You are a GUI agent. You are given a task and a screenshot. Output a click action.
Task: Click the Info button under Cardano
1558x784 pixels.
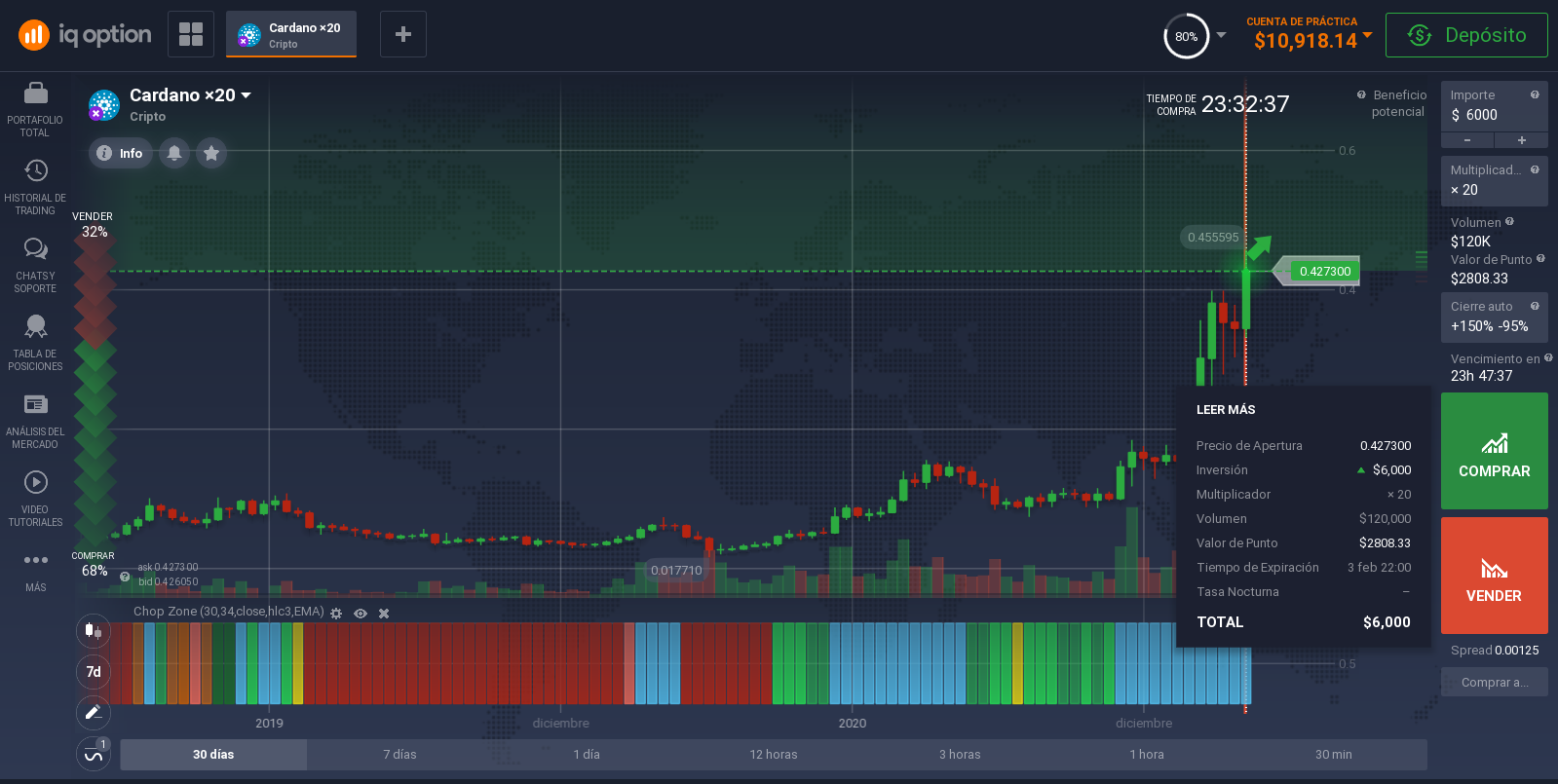point(121,153)
